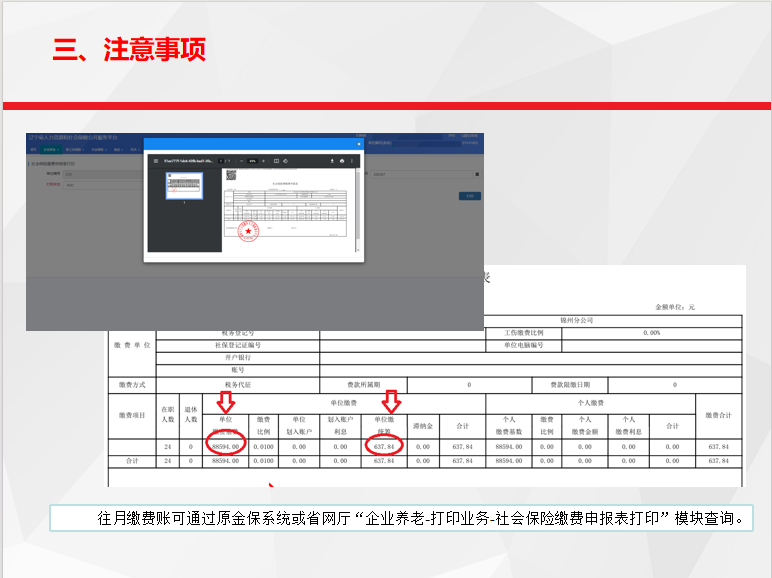
Task: Select the page 1 thumbnail in PDF sidebar
Action: pyautogui.click(x=185, y=186)
